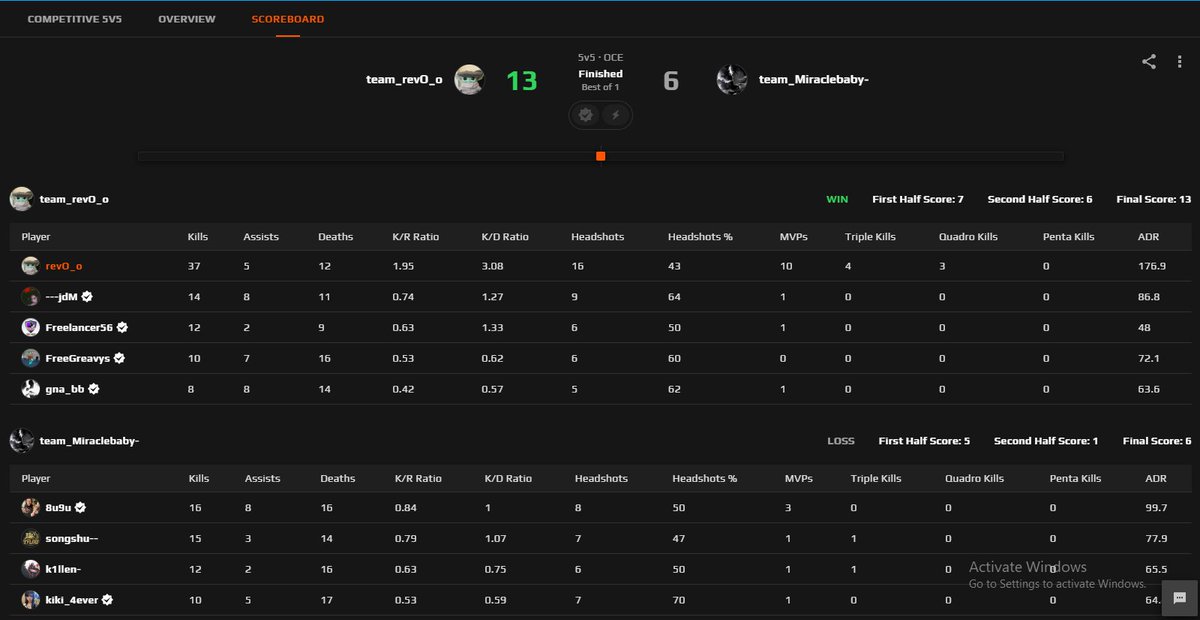Screen dimensions: 1200x620
Task: Click revO_o player avatar in scoreboard row
Action: (x=31, y=266)
